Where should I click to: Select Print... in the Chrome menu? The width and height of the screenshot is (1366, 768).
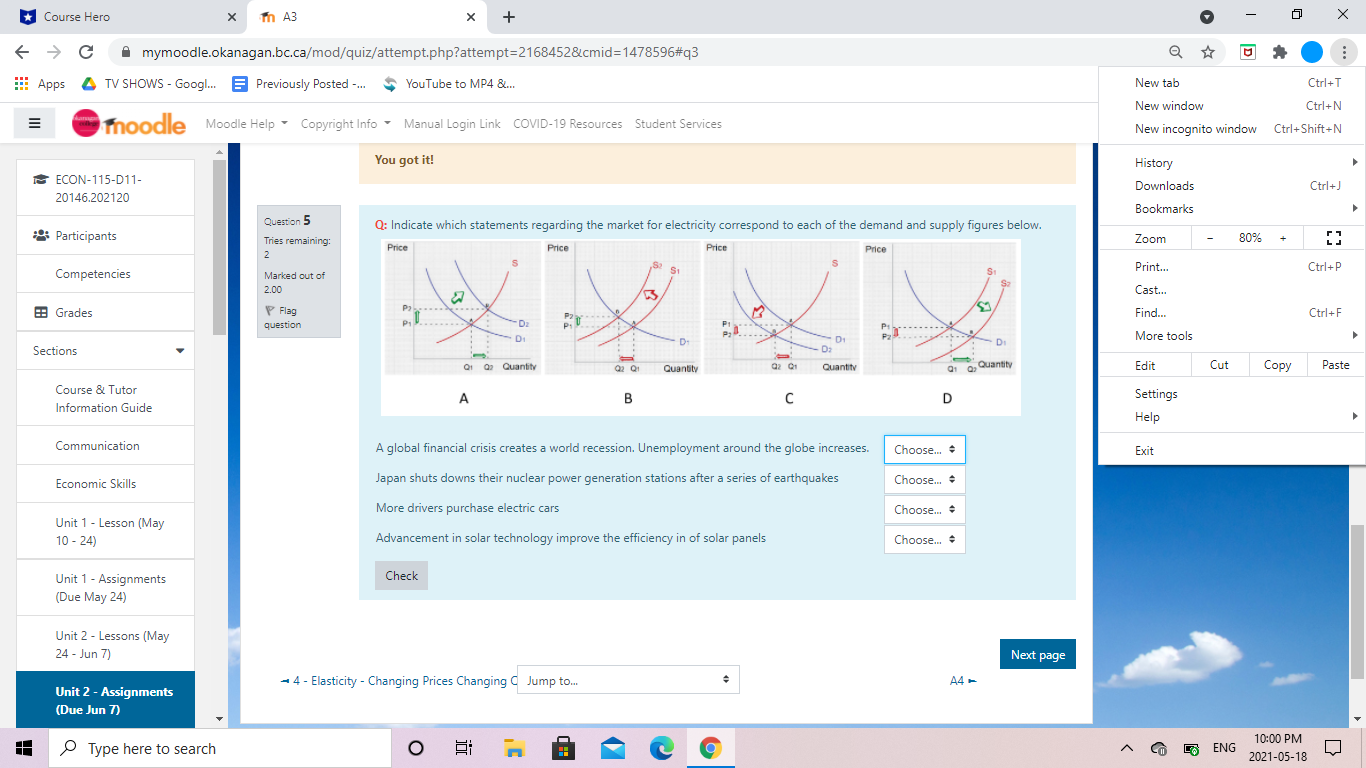click(1232, 267)
